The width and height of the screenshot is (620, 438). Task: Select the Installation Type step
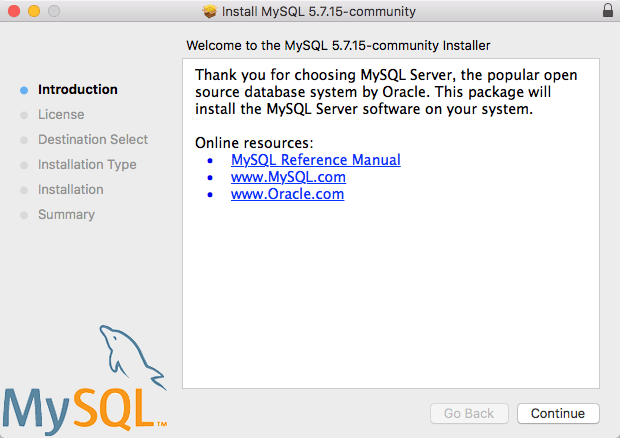pos(87,164)
